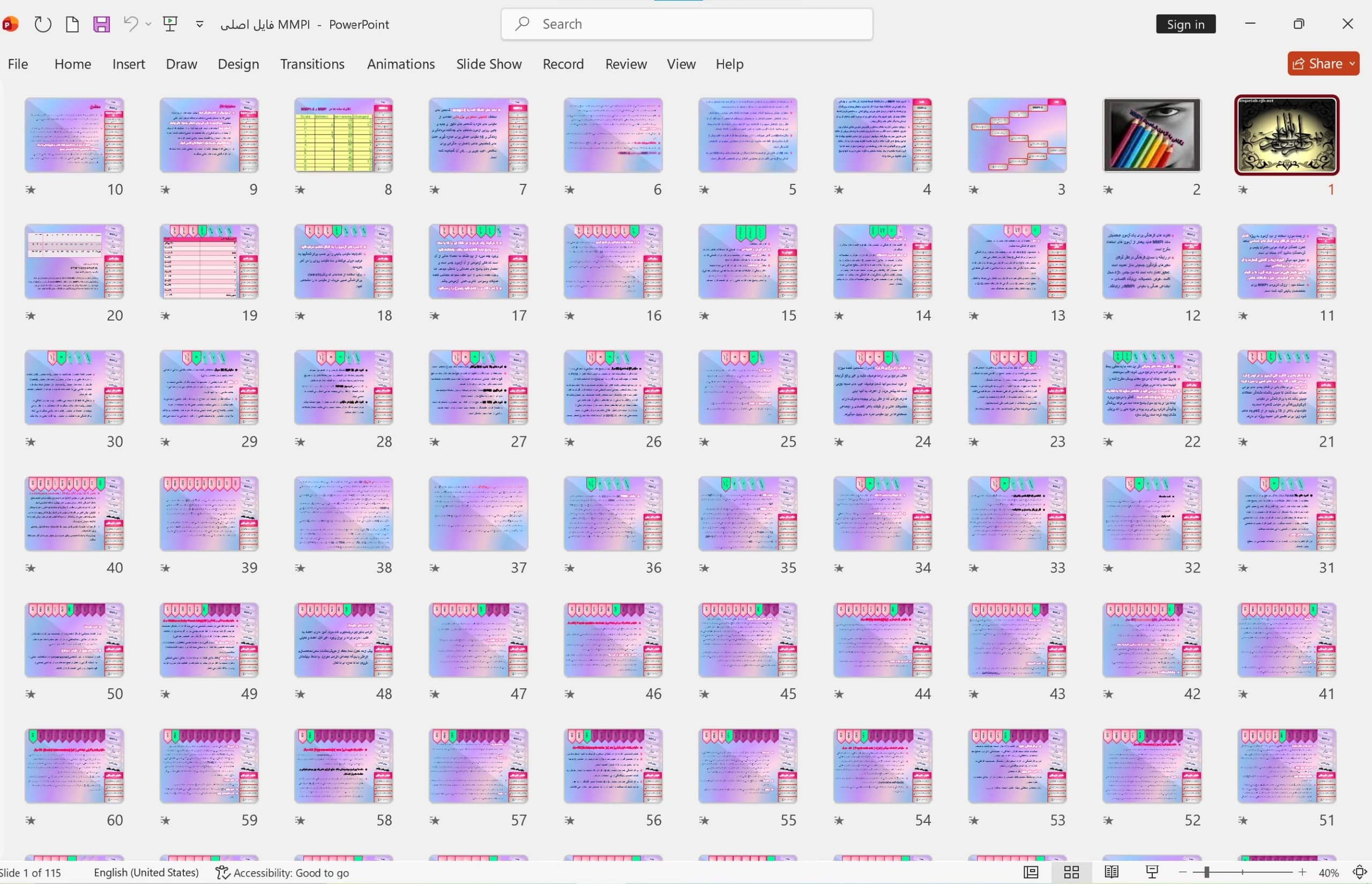
Task: Open the Slide Show tab
Action: pyautogui.click(x=488, y=64)
